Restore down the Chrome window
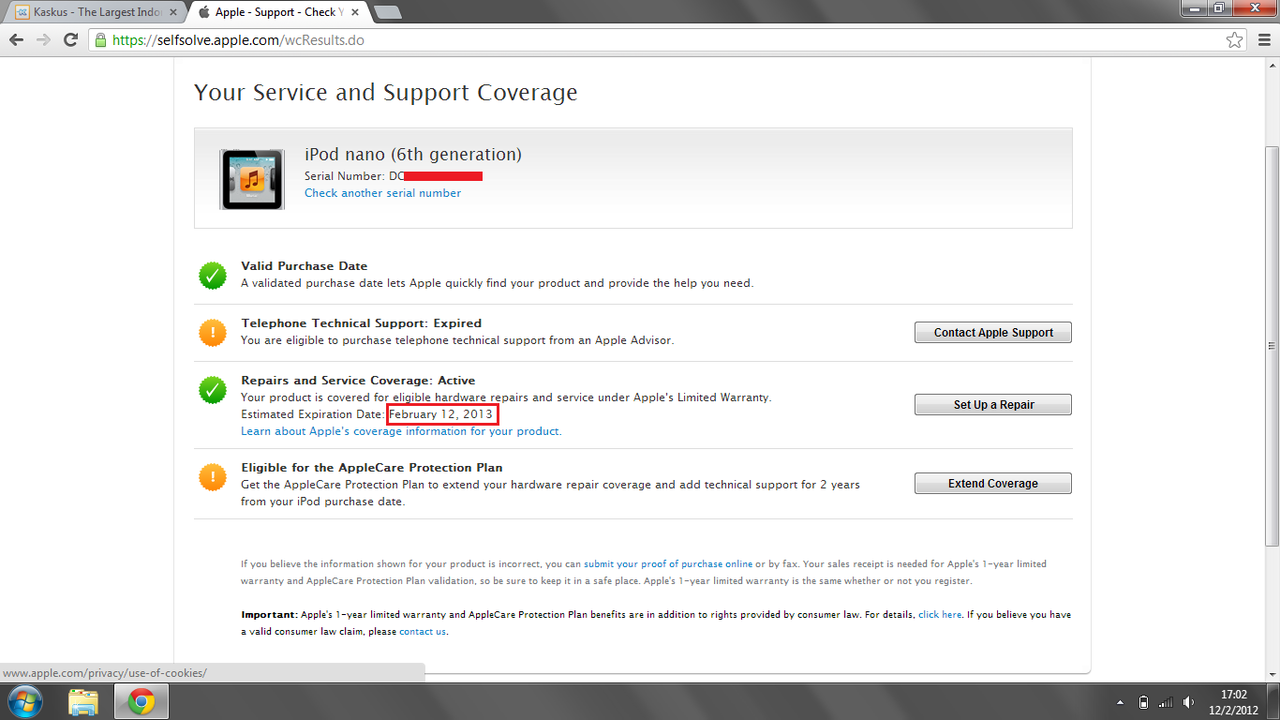This screenshot has width=1280, height=720. click(1219, 8)
